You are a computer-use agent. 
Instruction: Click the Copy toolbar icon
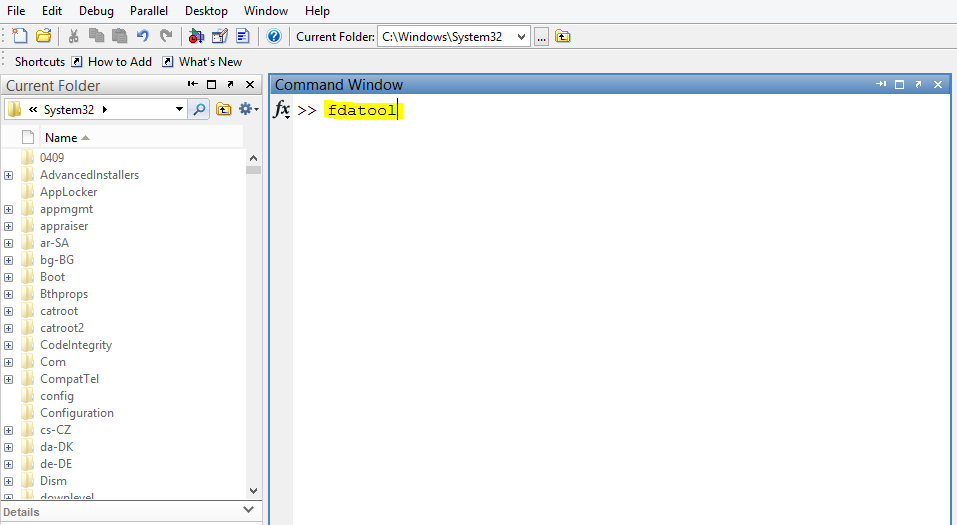tap(96, 36)
